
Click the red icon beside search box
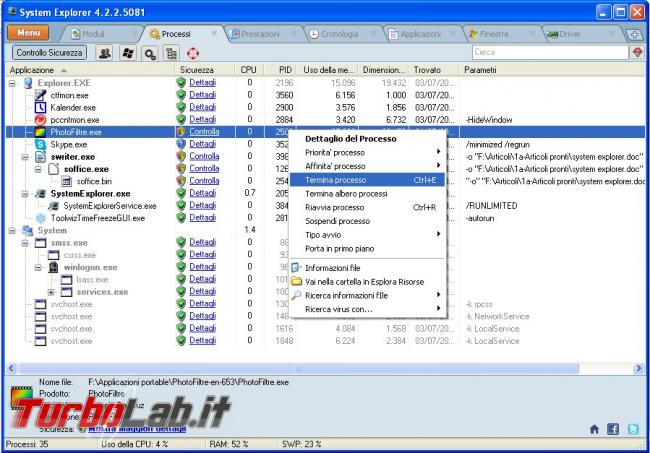[x=638, y=52]
